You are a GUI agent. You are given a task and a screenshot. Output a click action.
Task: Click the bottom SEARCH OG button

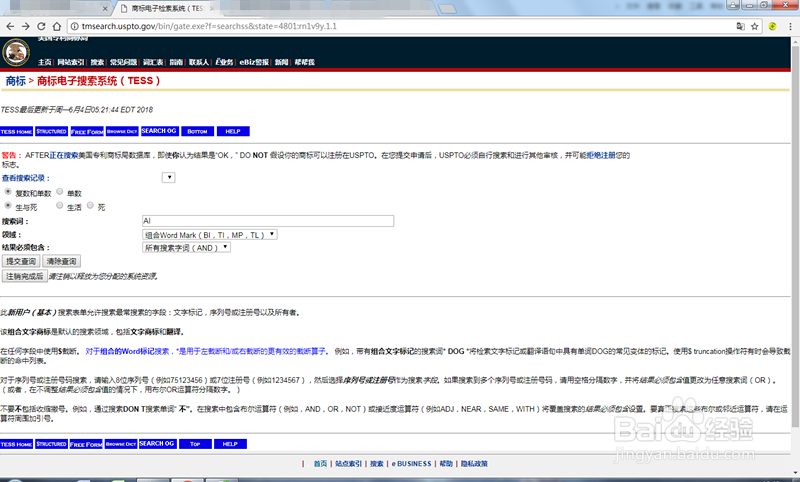(157, 444)
